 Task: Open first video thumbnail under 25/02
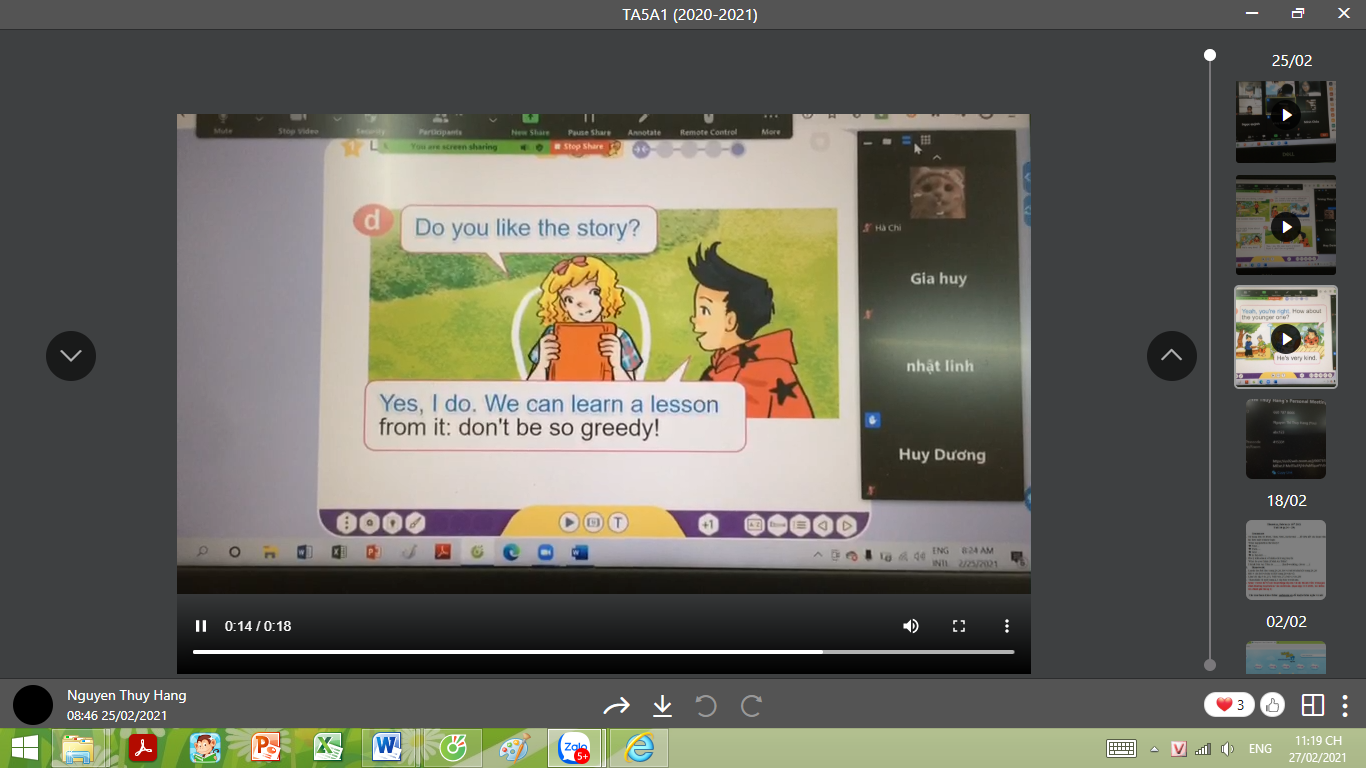1286,121
